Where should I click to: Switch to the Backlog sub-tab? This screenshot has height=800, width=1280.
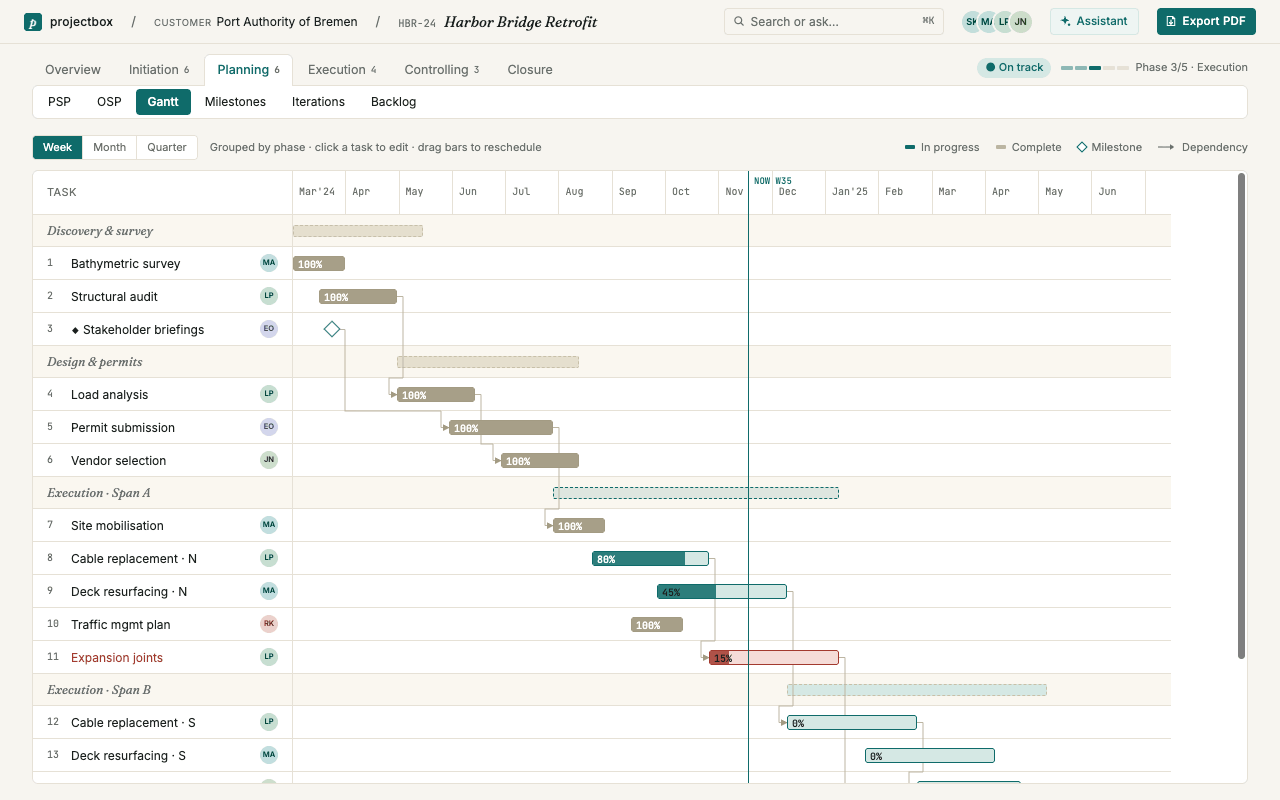393,102
